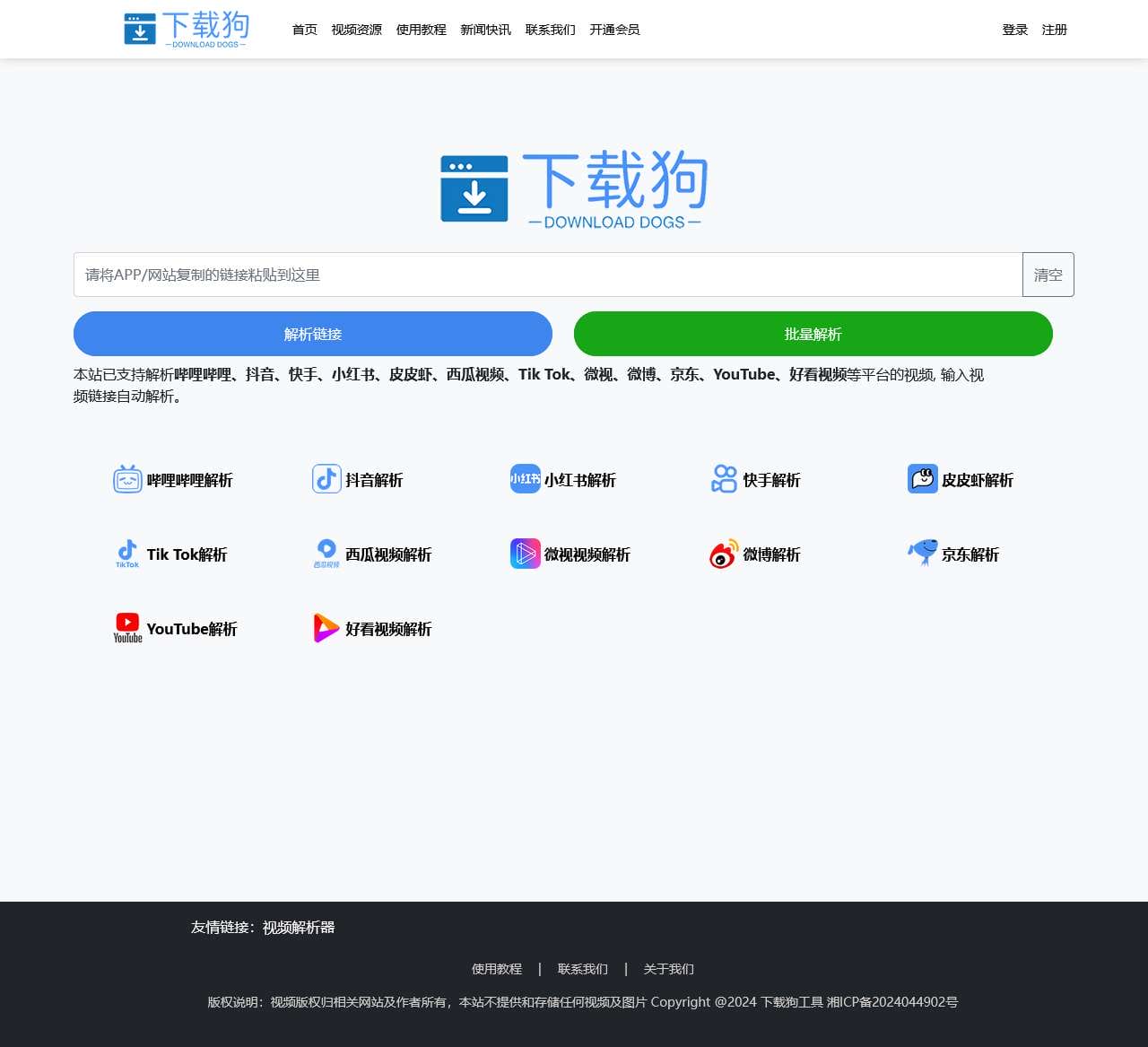Click the YouTube red icon
This screenshot has height=1047, width=1148.
pyautogui.click(x=127, y=628)
